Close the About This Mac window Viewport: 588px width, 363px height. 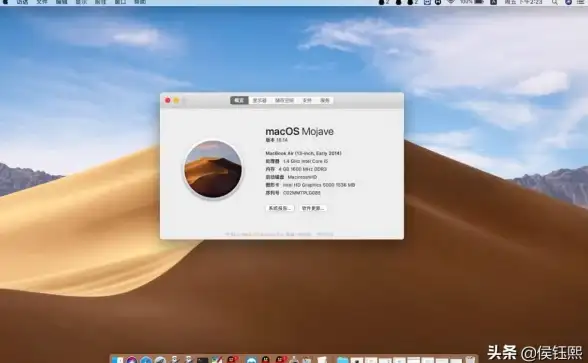pos(168,100)
